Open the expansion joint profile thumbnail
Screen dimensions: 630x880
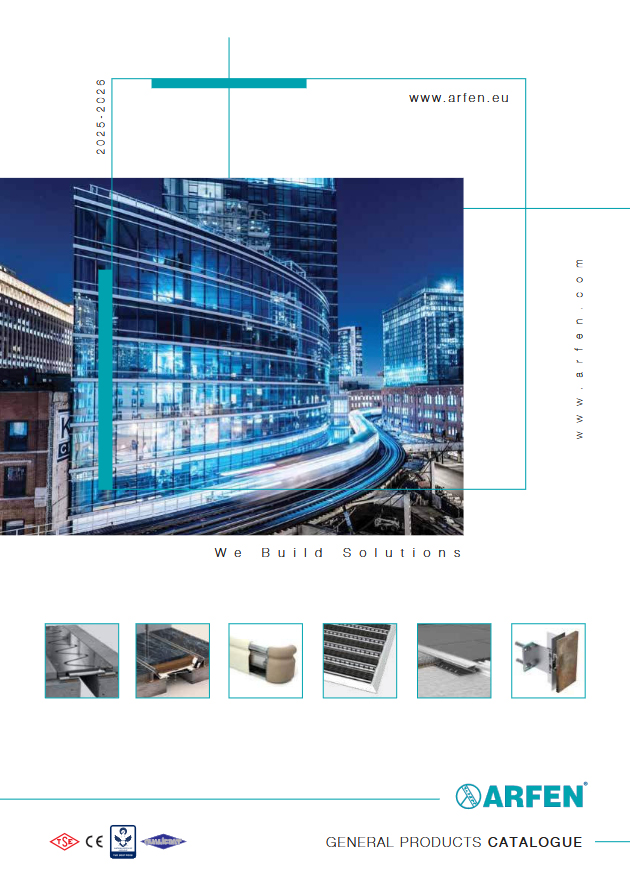tap(82, 661)
